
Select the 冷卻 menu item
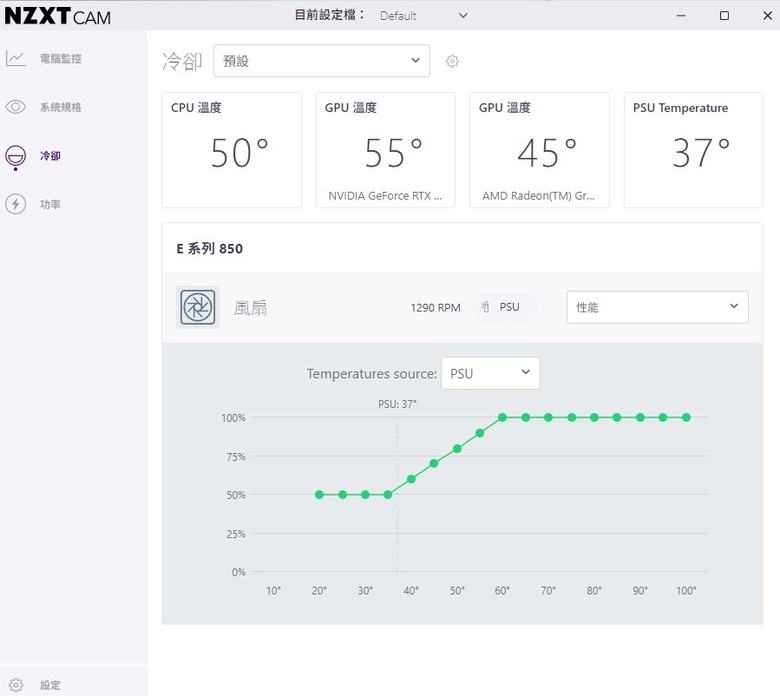[50, 156]
